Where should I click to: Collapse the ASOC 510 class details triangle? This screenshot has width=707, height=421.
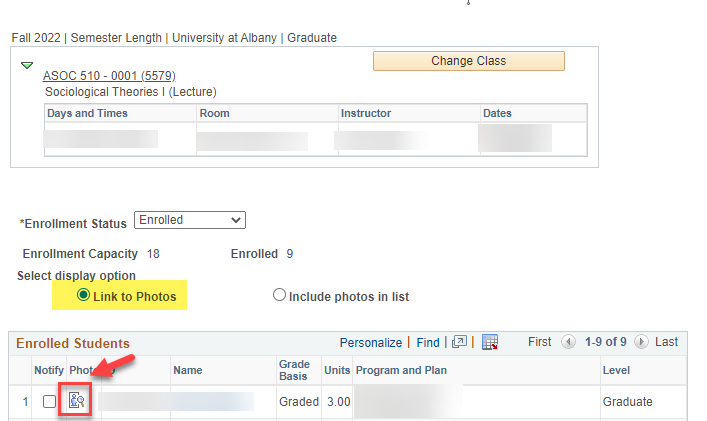tap(27, 66)
